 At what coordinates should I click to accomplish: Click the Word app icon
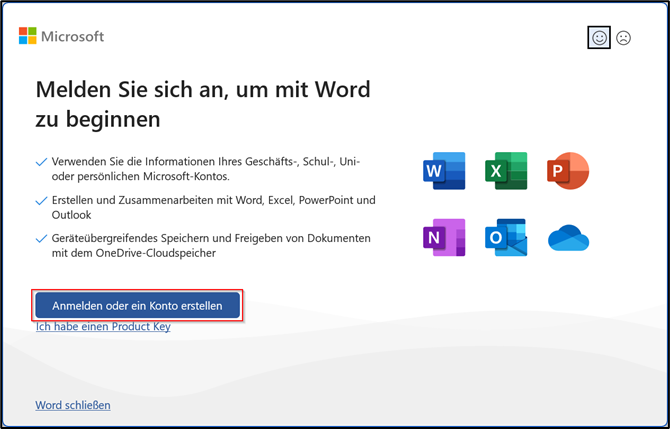click(444, 170)
